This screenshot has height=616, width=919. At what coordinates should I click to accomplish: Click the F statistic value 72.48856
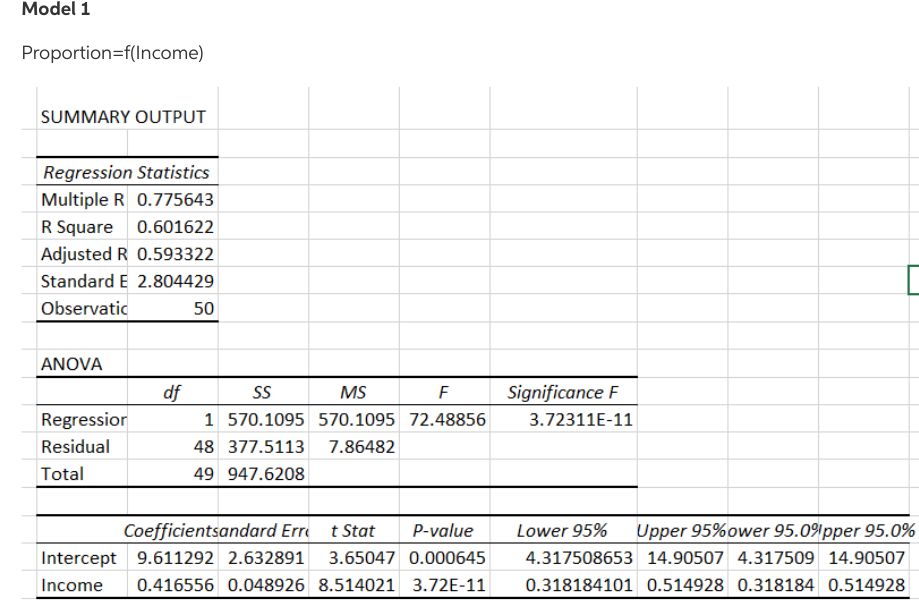click(x=445, y=419)
